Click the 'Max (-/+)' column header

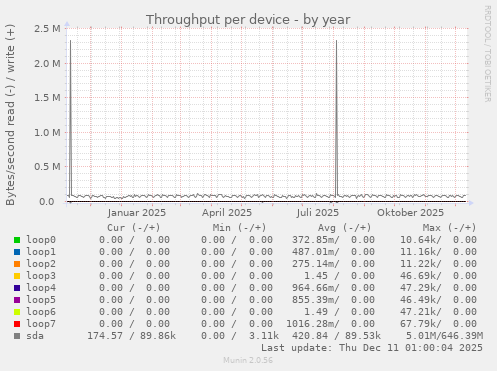click(449, 228)
